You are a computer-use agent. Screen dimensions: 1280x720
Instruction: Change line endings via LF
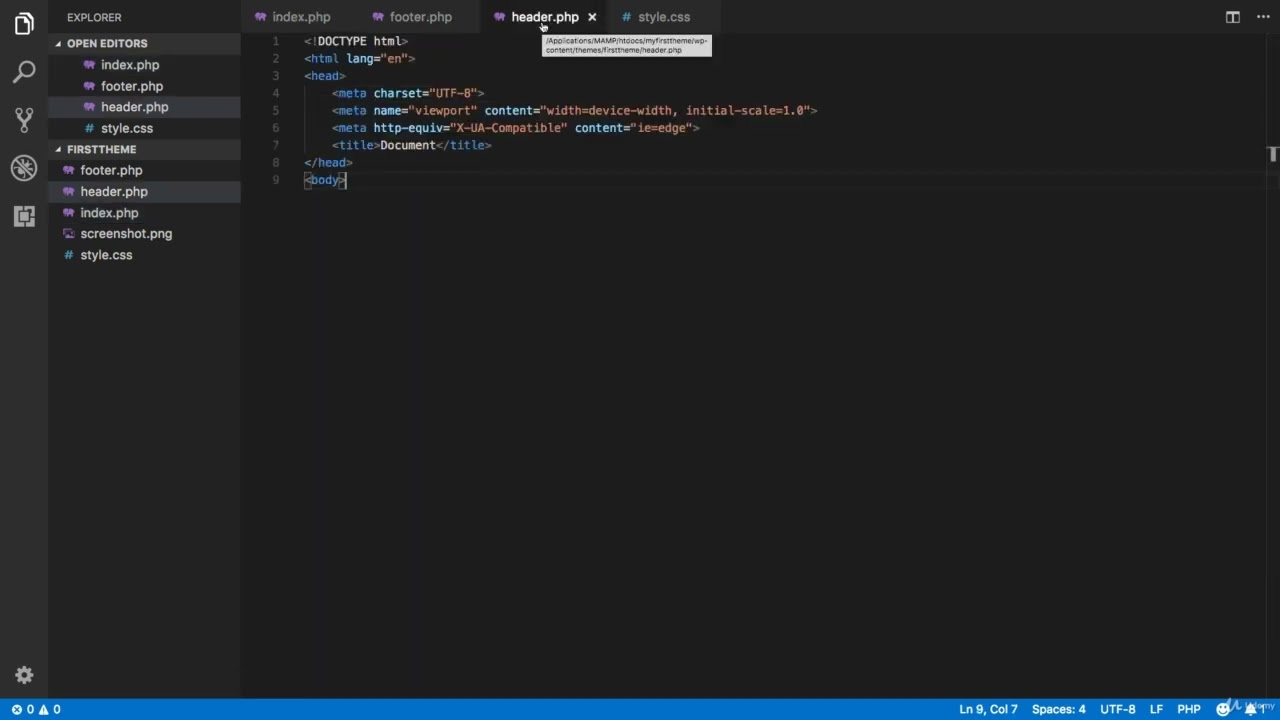(x=1156, y=709)
